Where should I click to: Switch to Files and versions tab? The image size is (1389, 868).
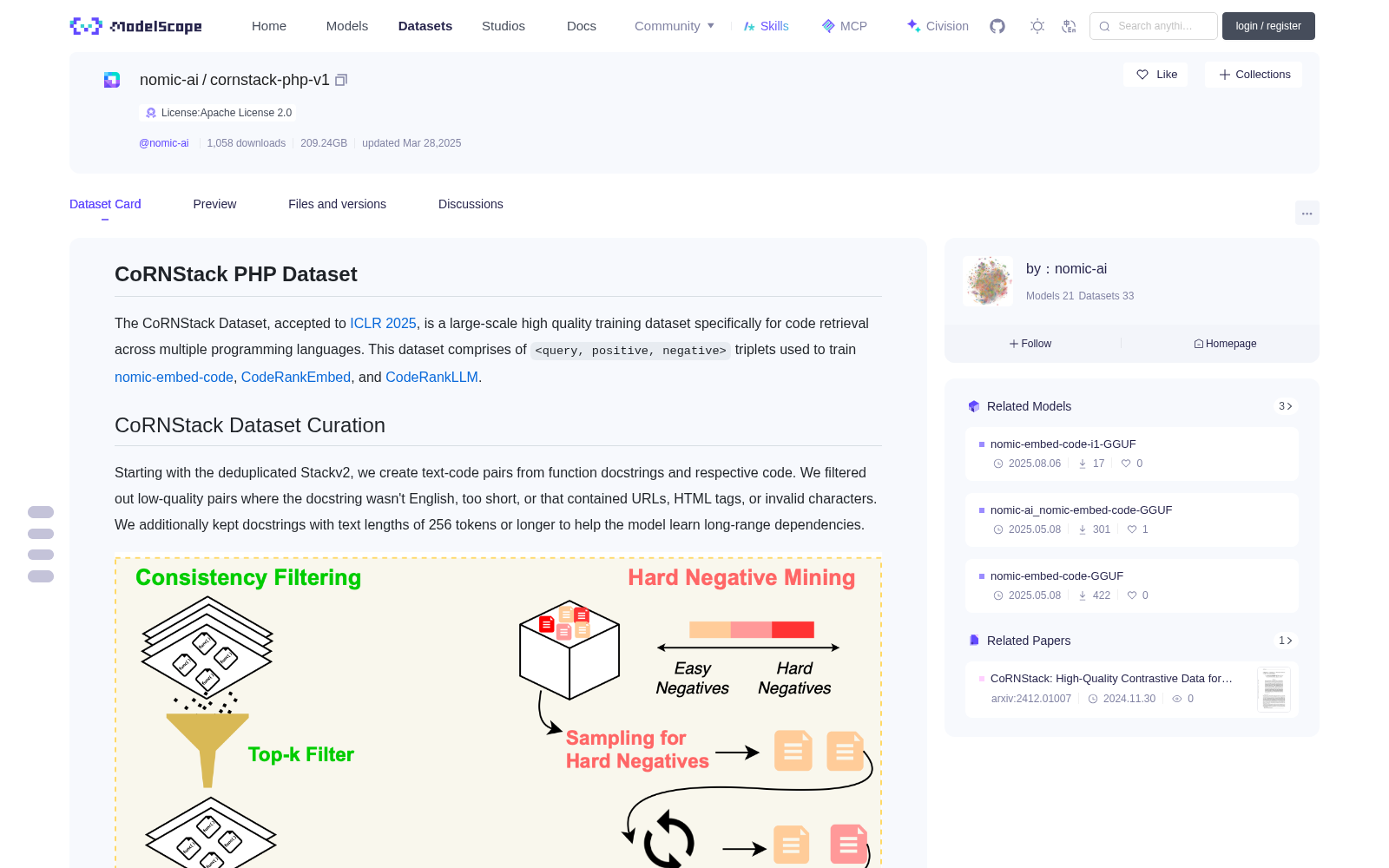pyautogui.click(x=337, y=204)
